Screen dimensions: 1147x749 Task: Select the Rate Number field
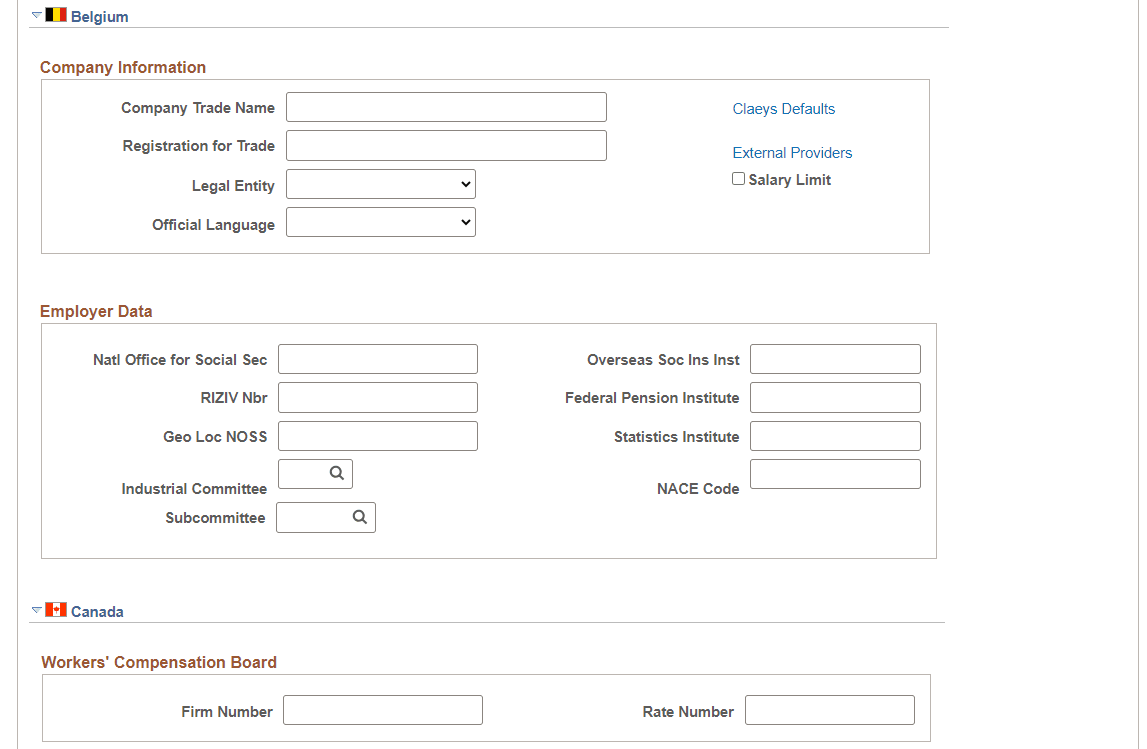tap(829, 710)
